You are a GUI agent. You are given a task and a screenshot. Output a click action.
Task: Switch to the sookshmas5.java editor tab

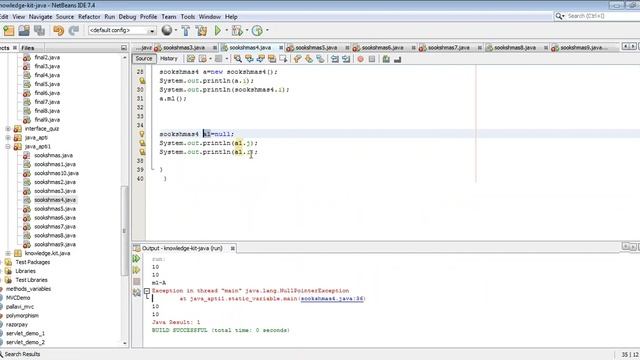(x=316, y=48)
